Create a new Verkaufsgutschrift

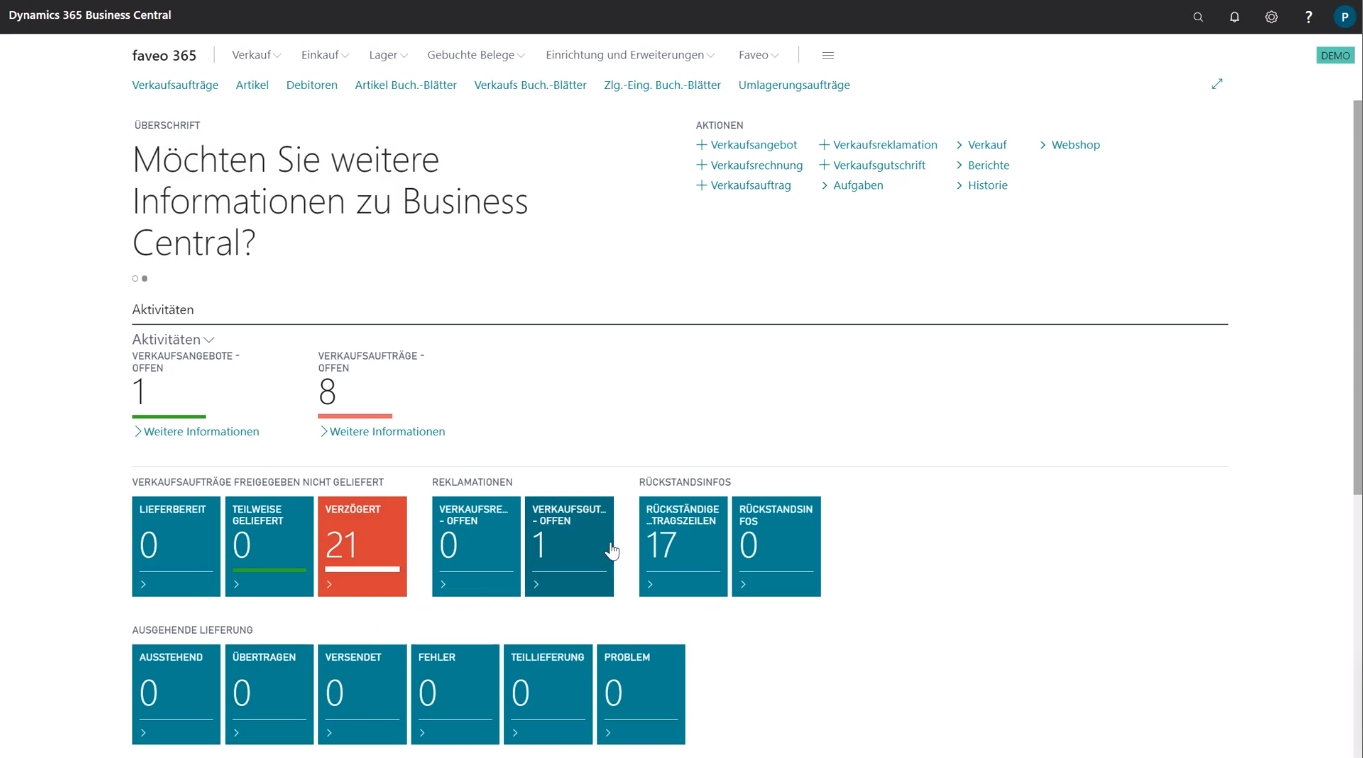[872, 165]
